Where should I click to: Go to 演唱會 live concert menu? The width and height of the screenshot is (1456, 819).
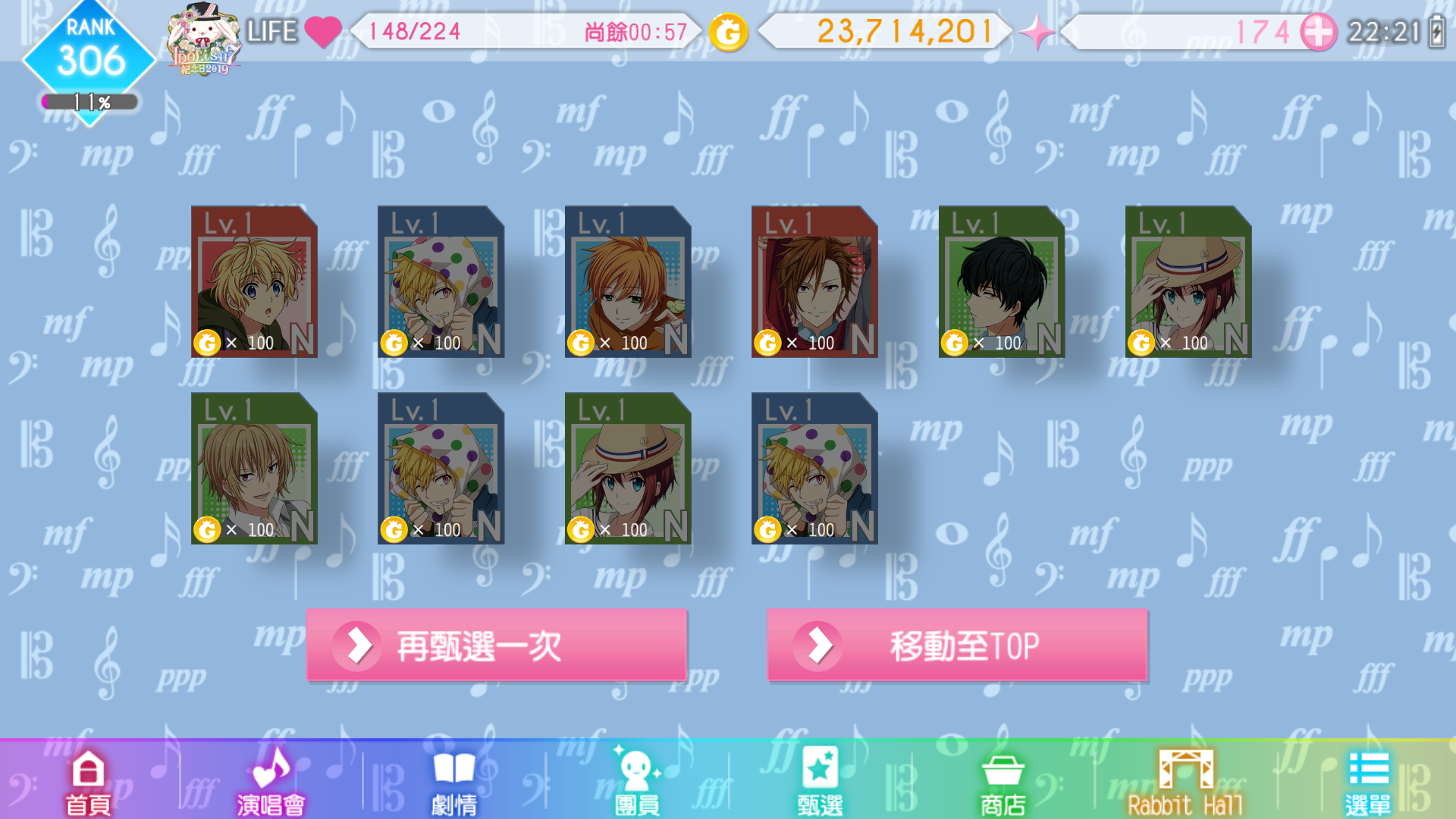coord(271,782)
